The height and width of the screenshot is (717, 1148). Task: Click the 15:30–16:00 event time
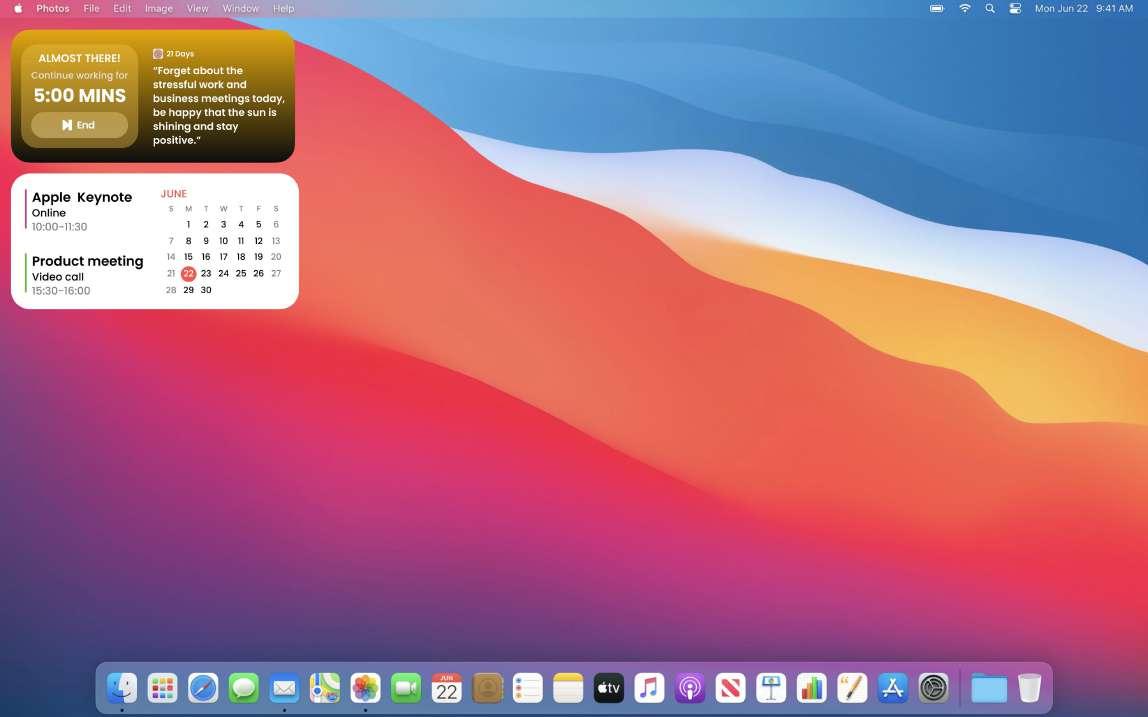pos(61,291)
